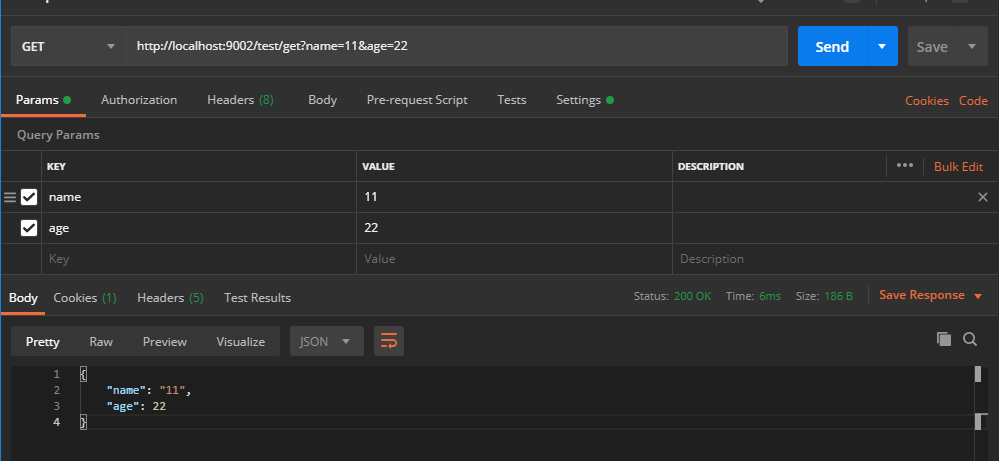Open the Settings tab
999x461 pixels.
585,100
